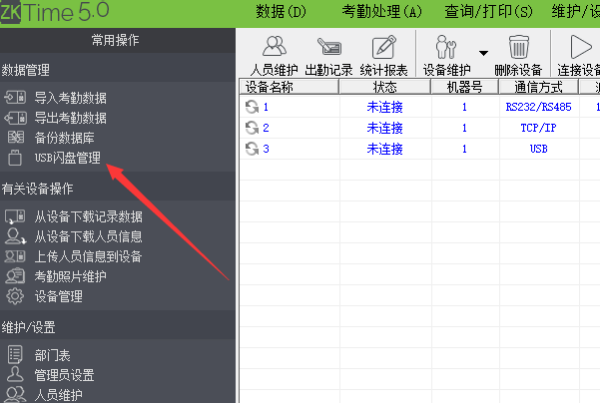600x403 pixels.
Task: Open the 数据(D) menu
Action: pyautogui.click(x=281, y=11)
